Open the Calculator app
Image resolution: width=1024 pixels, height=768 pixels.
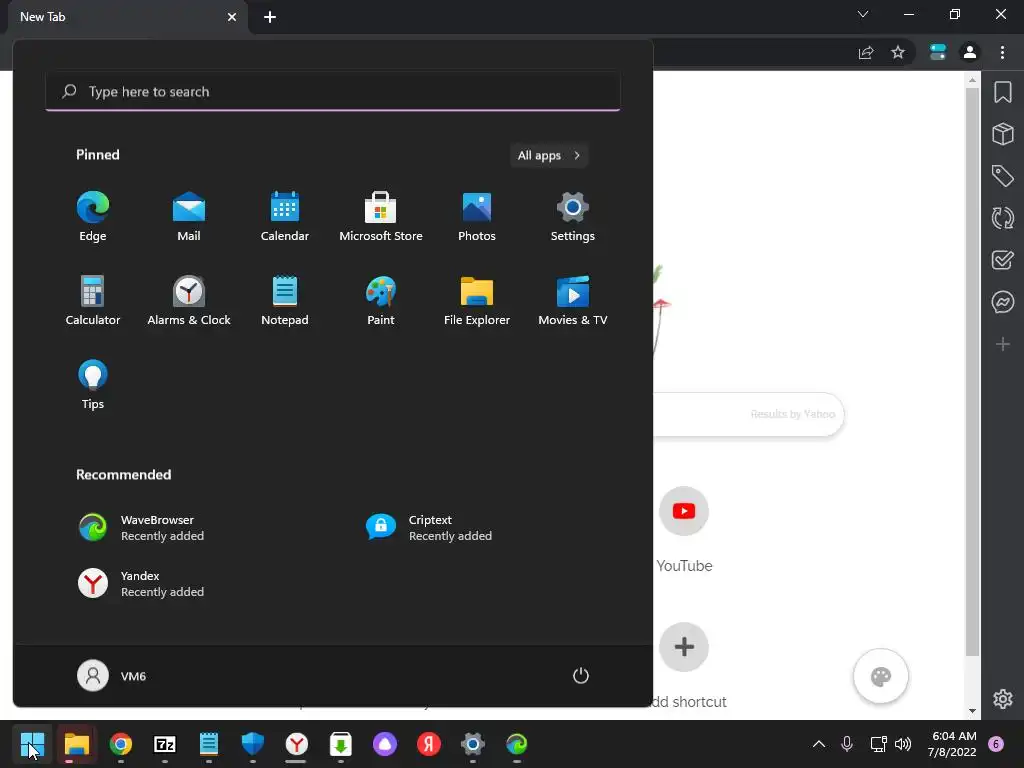tap(93, 300)
